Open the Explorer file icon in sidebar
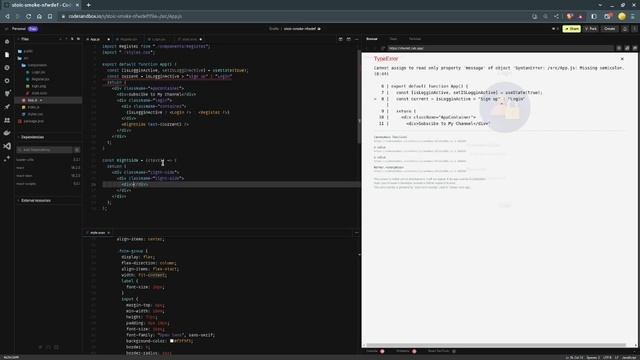The height and width of the screenshot is (360, 640). pos(7,55)
